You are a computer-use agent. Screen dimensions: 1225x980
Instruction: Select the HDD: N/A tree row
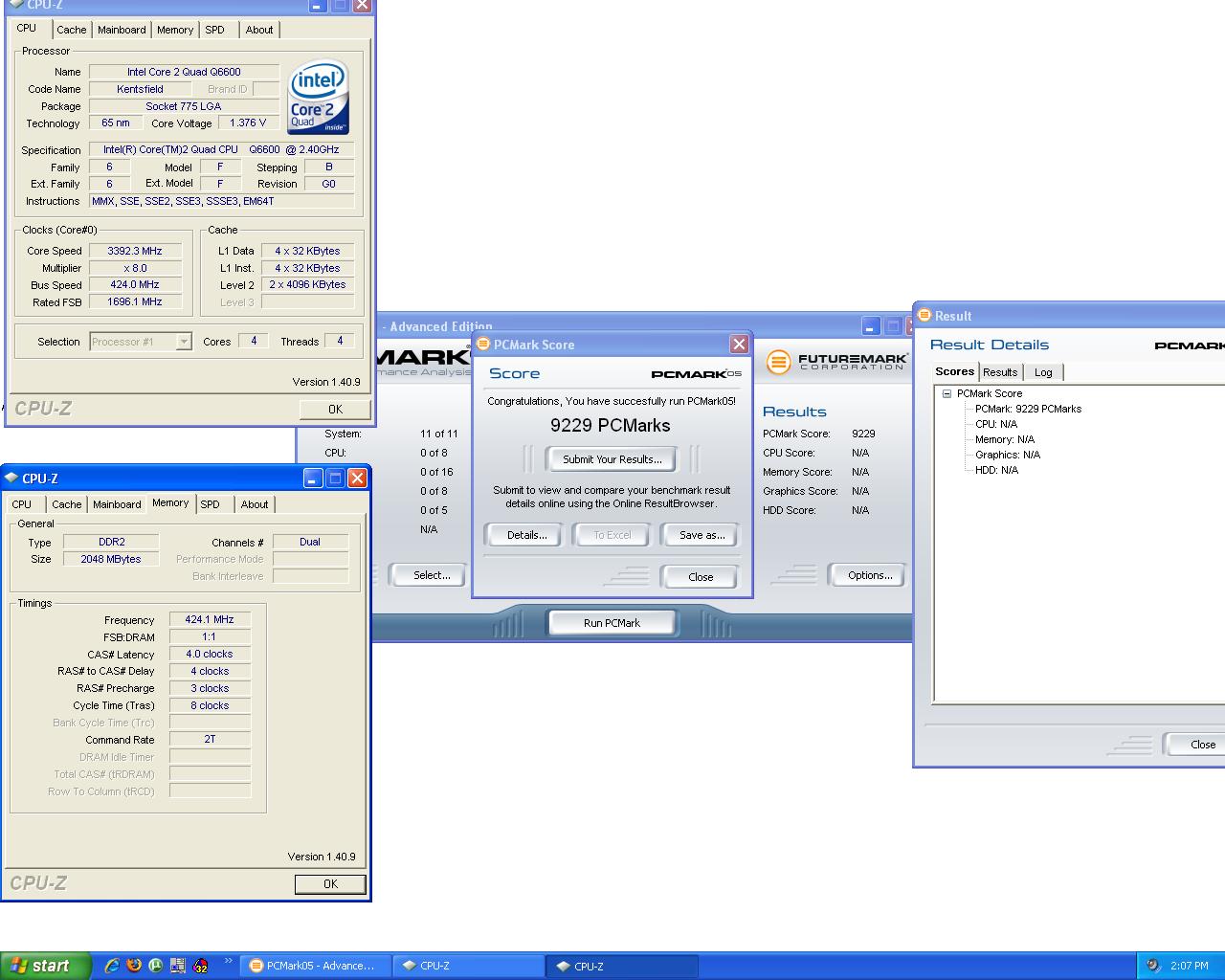pyautogui.click(x=996, y=470)
